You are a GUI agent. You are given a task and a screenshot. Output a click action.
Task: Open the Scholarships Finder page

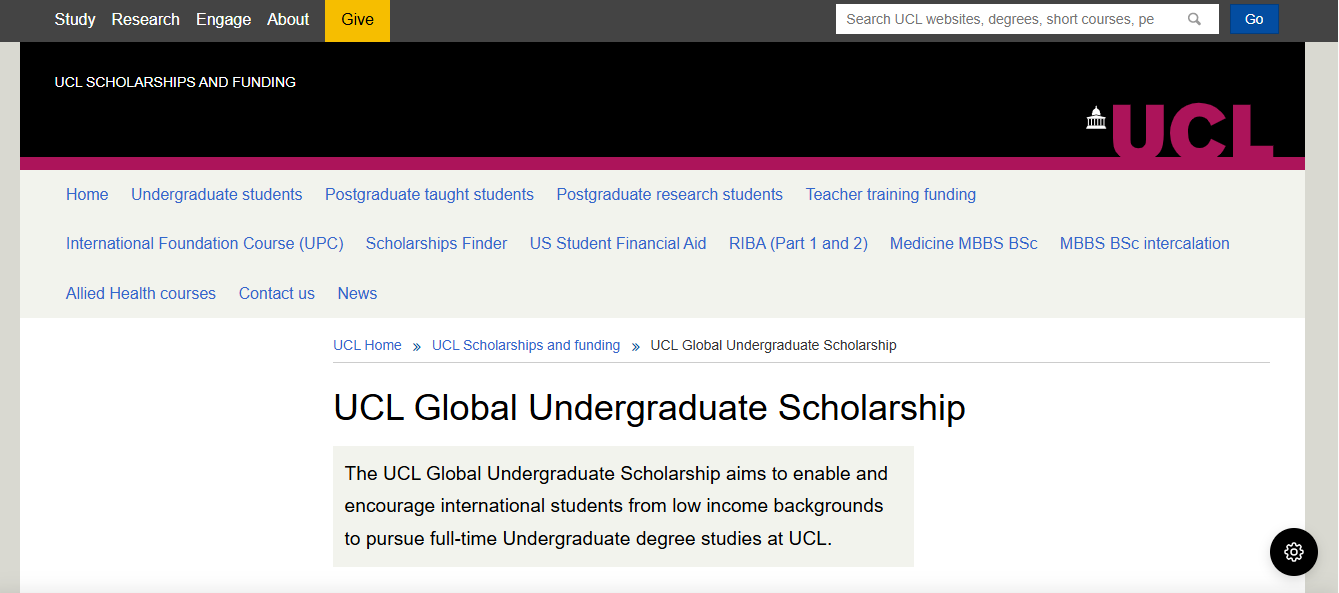(436, 243)
